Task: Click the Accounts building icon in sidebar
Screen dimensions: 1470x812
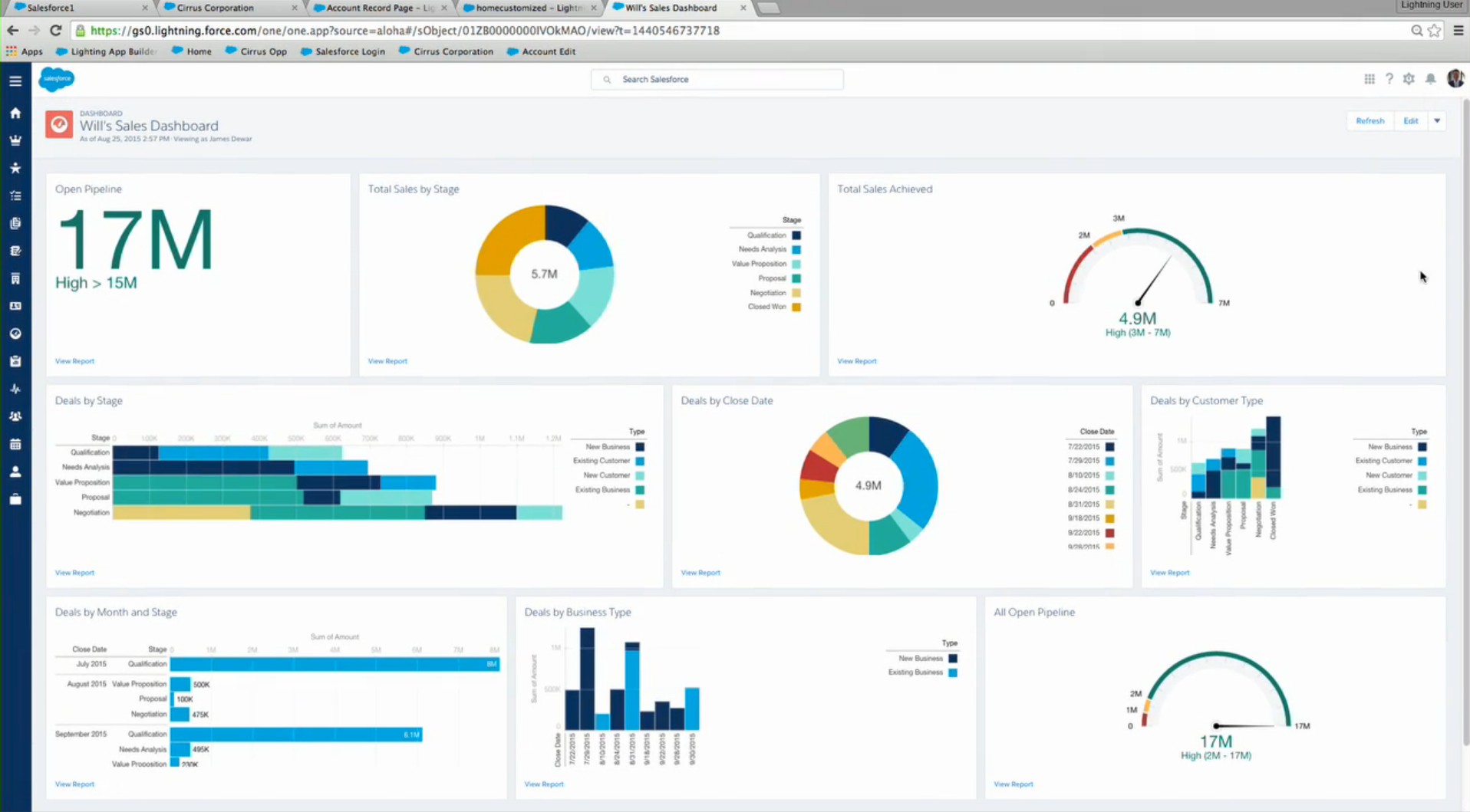Action: coord(15,278)
